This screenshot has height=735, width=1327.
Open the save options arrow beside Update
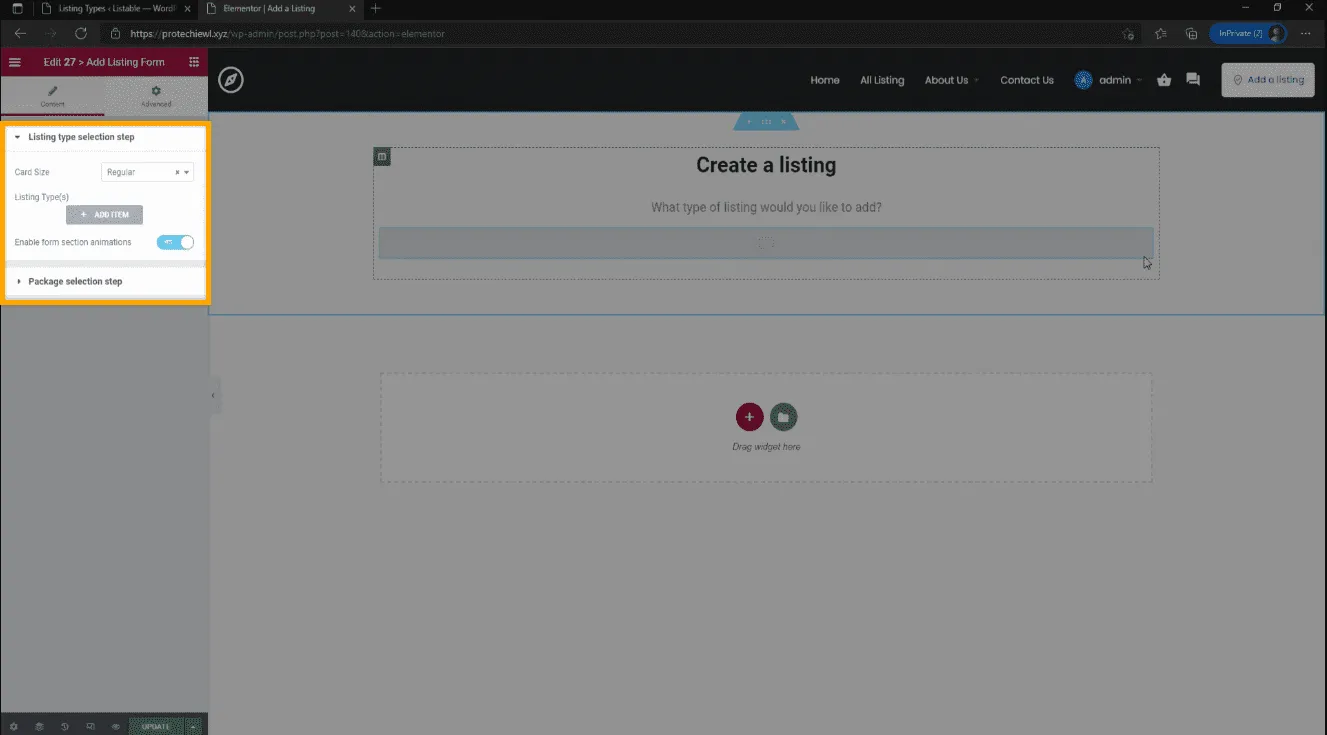tap(194, 726)
